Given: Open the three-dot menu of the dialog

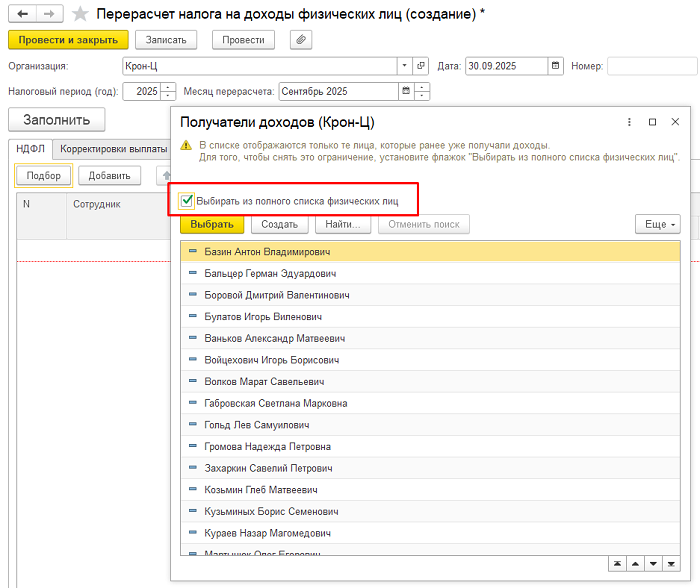Looking at the screenshot, I should (628, 122).
